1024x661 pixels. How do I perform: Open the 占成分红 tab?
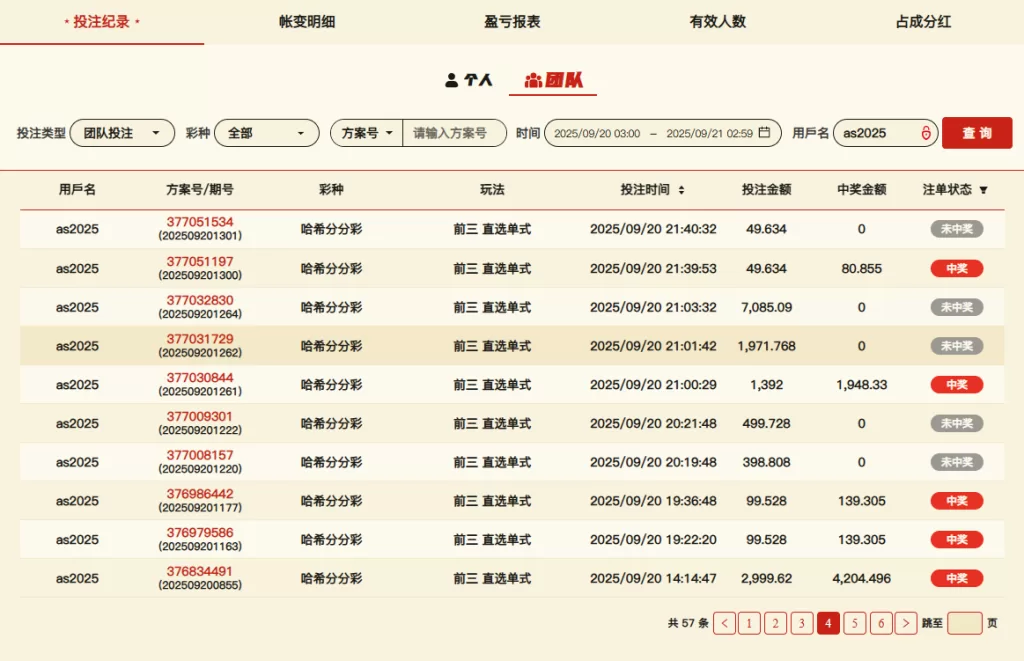point(922,22)
